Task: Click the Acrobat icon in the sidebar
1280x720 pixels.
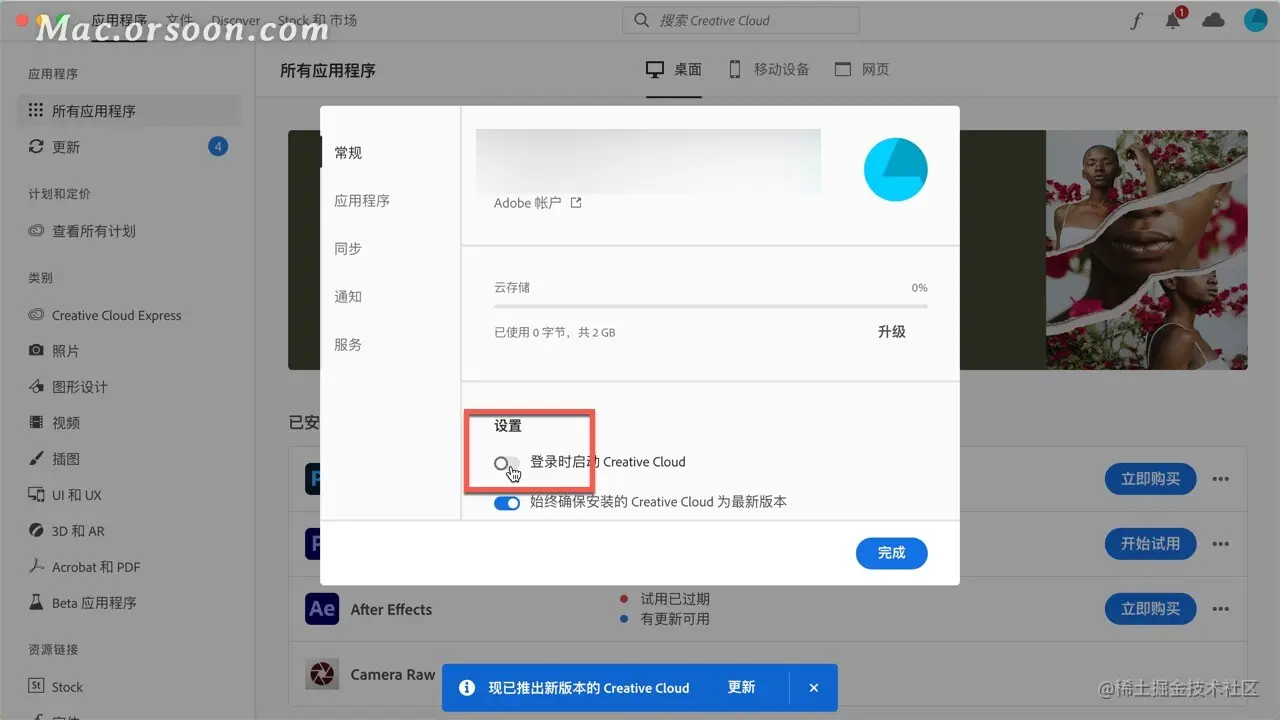Action: coord(36,567)
